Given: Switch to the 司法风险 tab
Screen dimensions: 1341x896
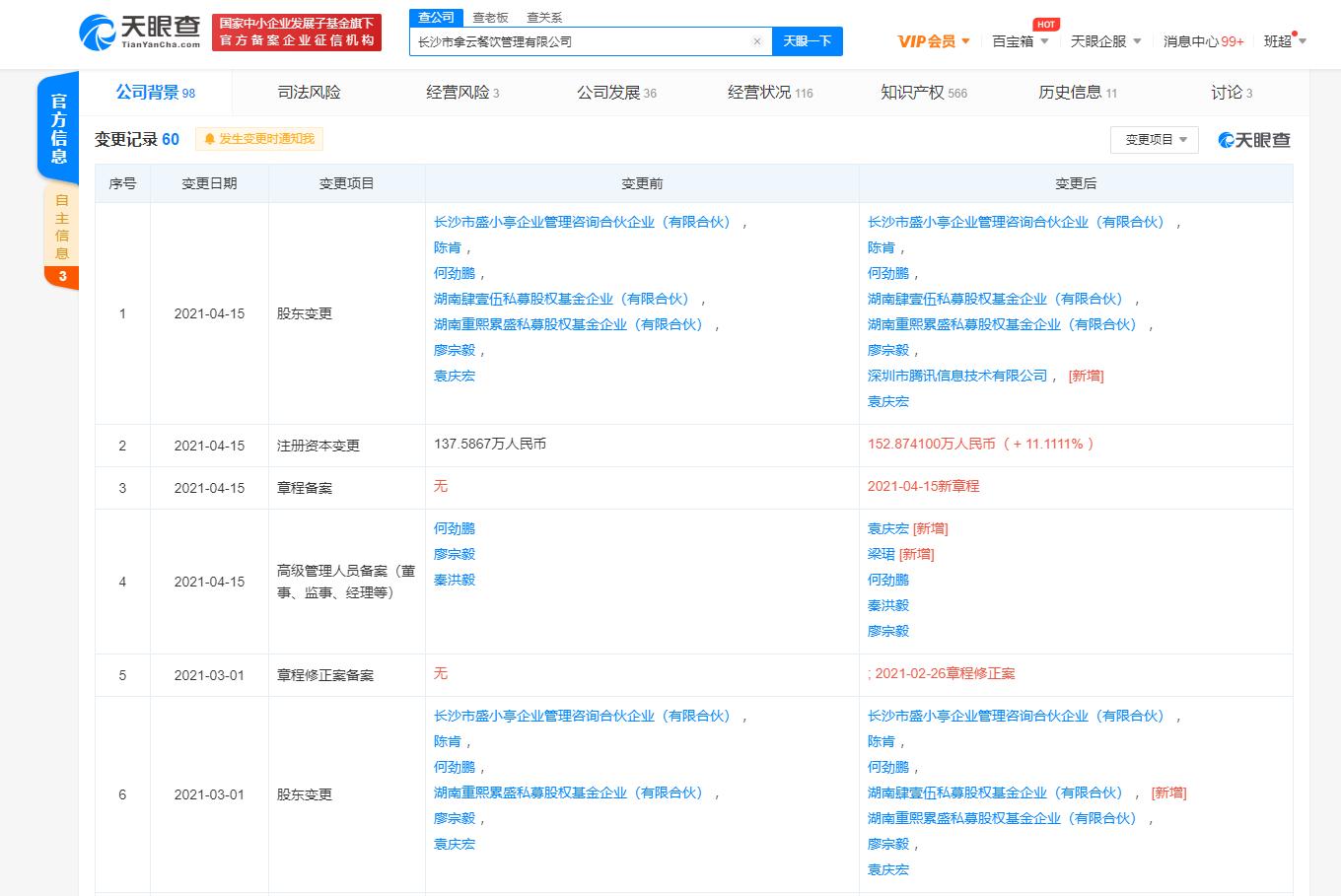Looking at the screenshot, I should [309, 93].
